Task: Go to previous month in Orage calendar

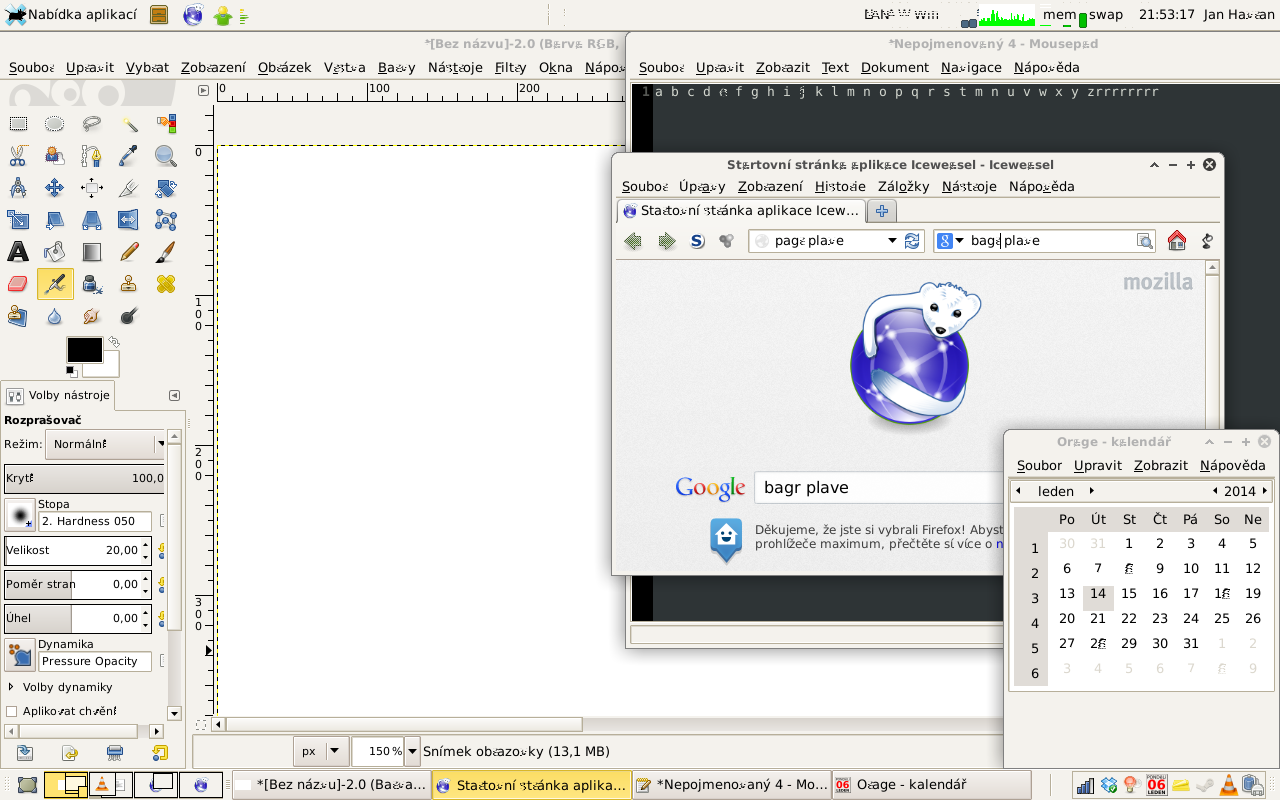Action: 1018,491
